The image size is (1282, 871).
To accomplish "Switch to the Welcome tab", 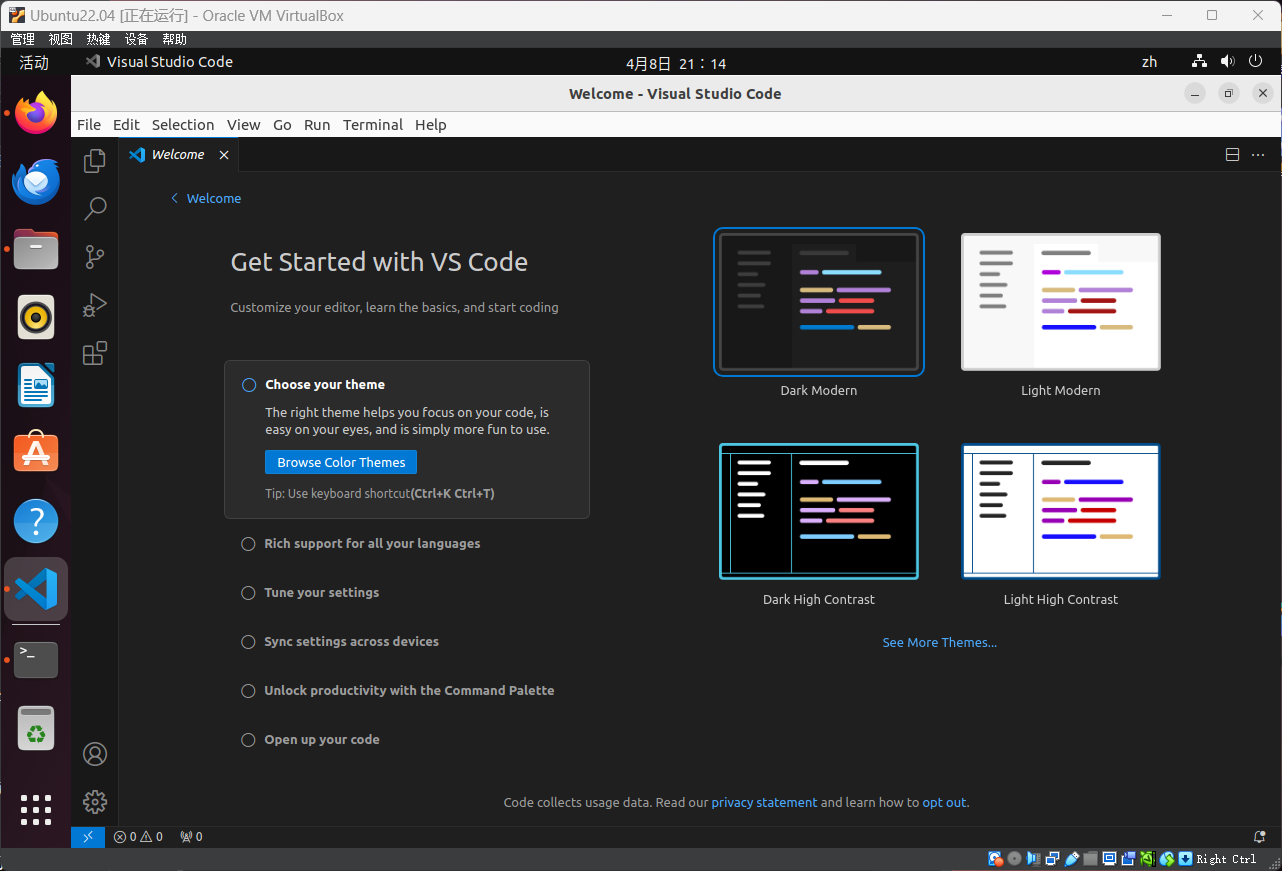I will tap(178, 154).
